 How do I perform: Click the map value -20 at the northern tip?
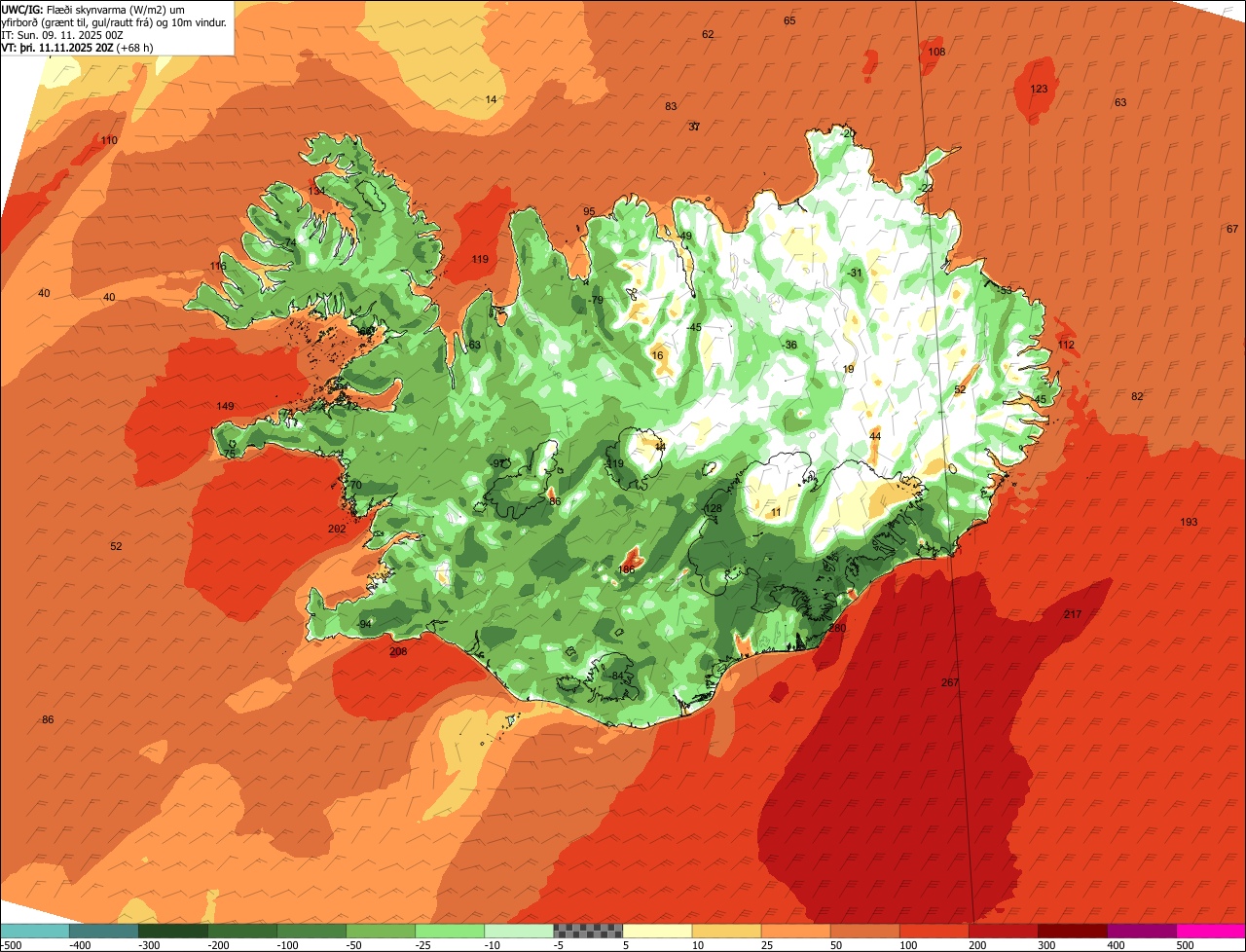pyautogui.click(x=848, y=133)
